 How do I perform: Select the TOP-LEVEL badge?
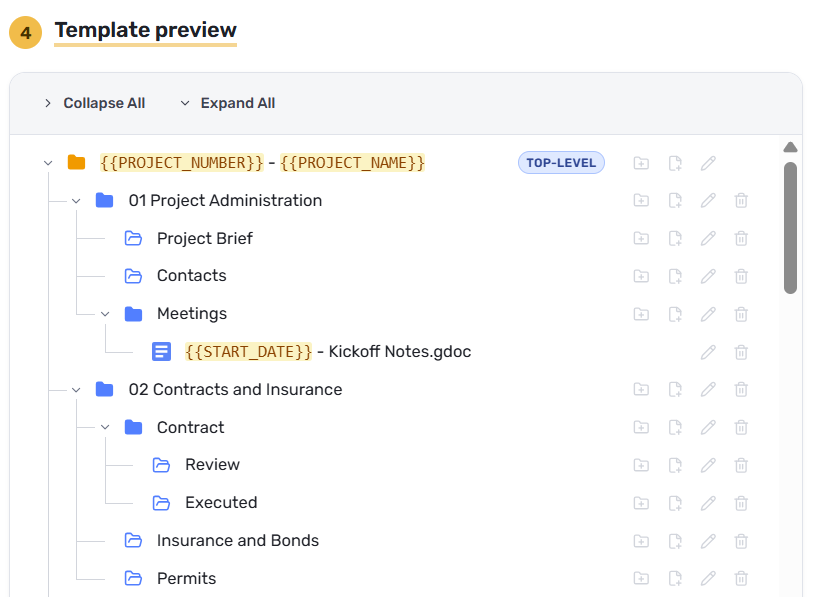pos(561,163)
